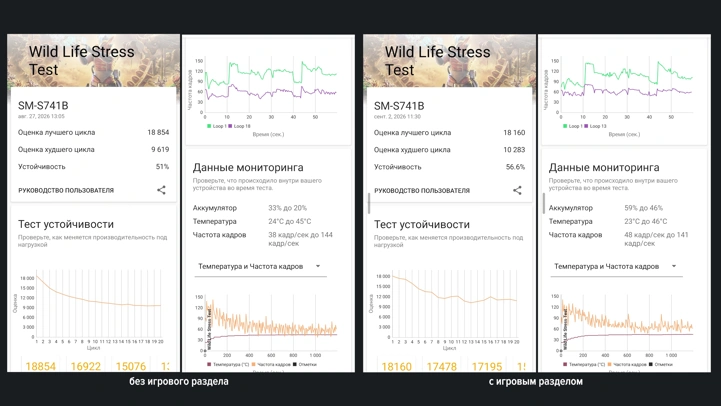Click Частота кадров legend in the 33% до 20% panel
The width and height of the screenshot is (721, 406).
coord(271,365)
